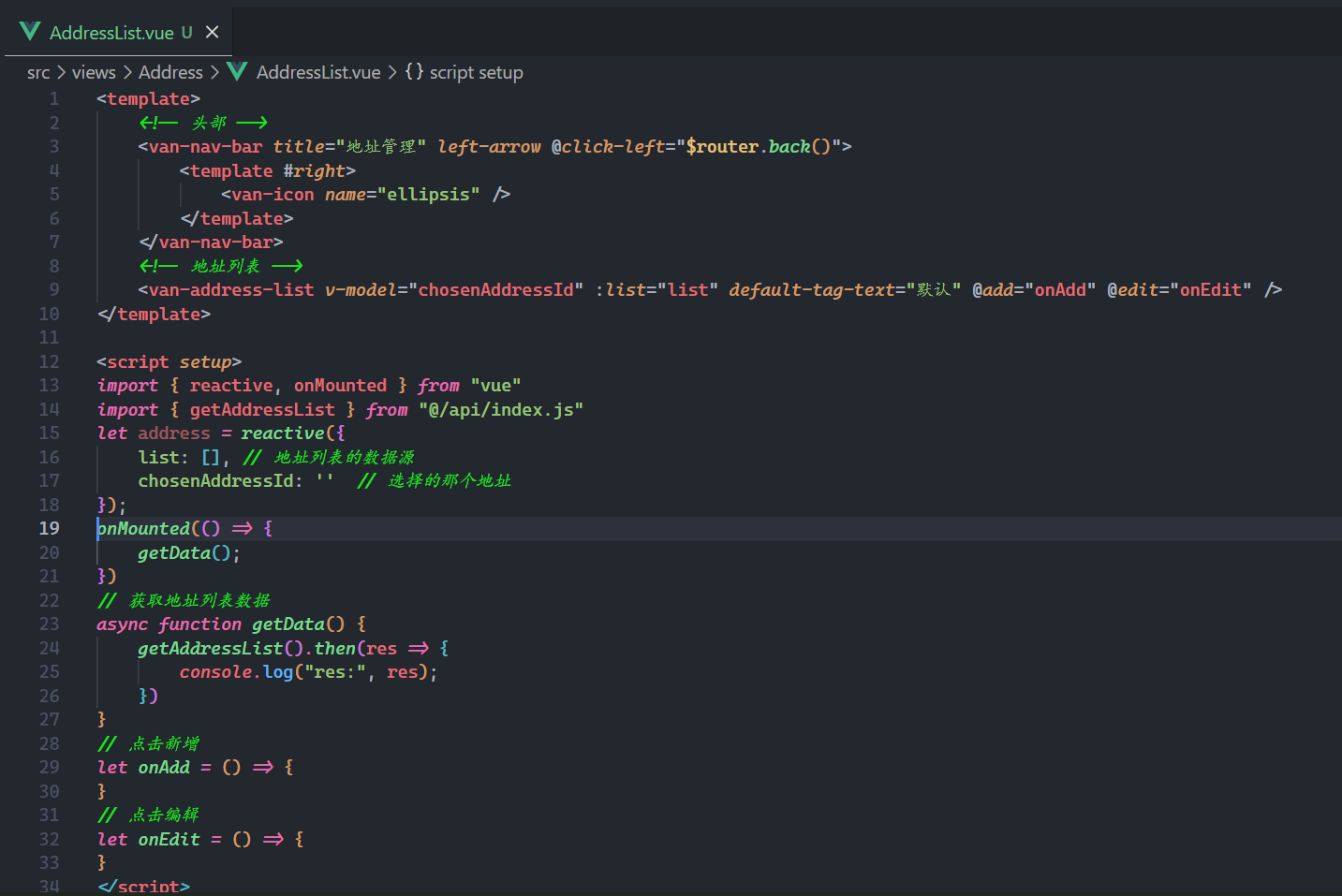Click closing '</template>' on line 10

point(154,315)
